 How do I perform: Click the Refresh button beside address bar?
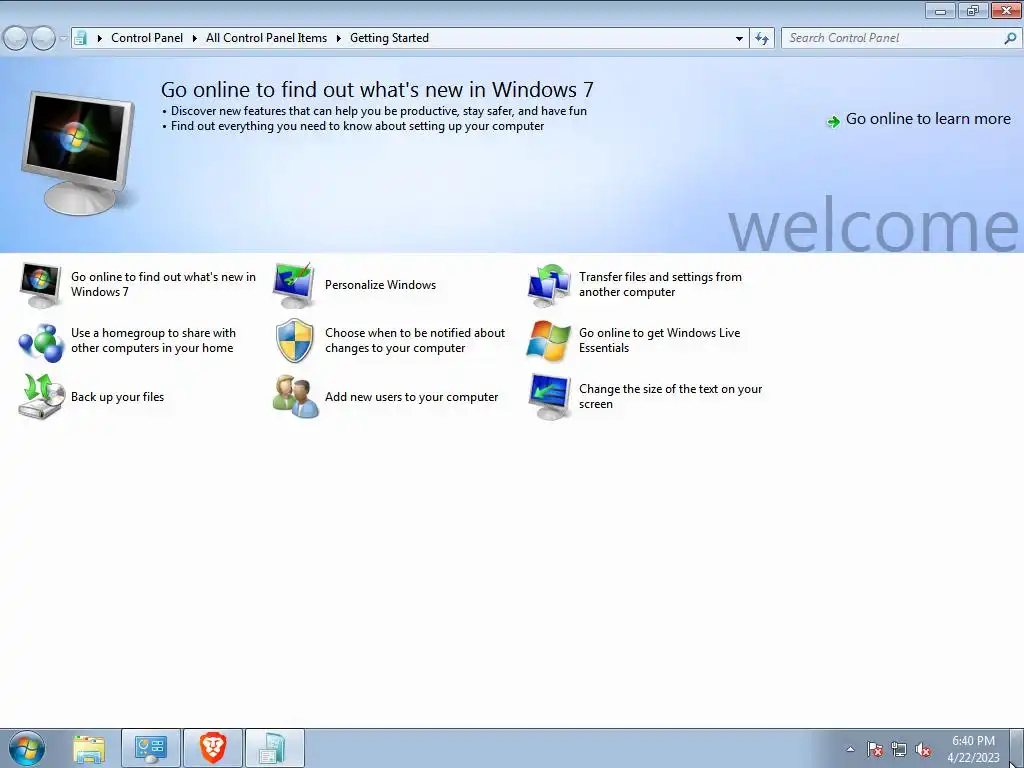[x=762, y=39]
